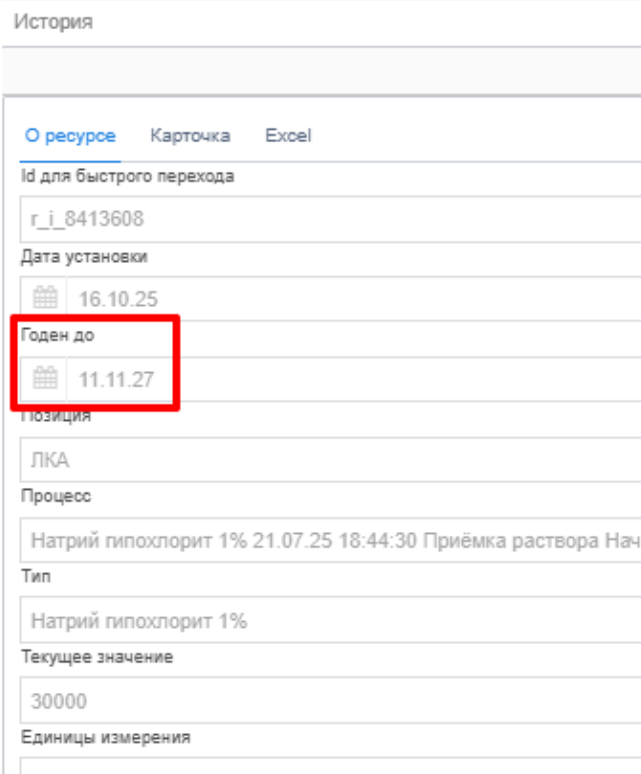Click the Процесс field with Натрий гипохлорит

pos(331,540)
